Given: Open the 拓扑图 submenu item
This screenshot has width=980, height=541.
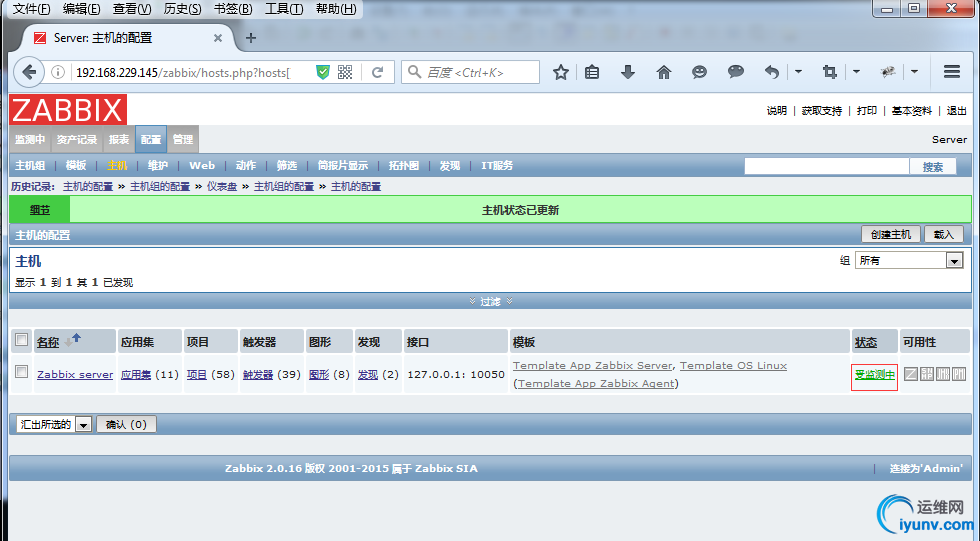Looking at the screenshot, I should point(404,166).
